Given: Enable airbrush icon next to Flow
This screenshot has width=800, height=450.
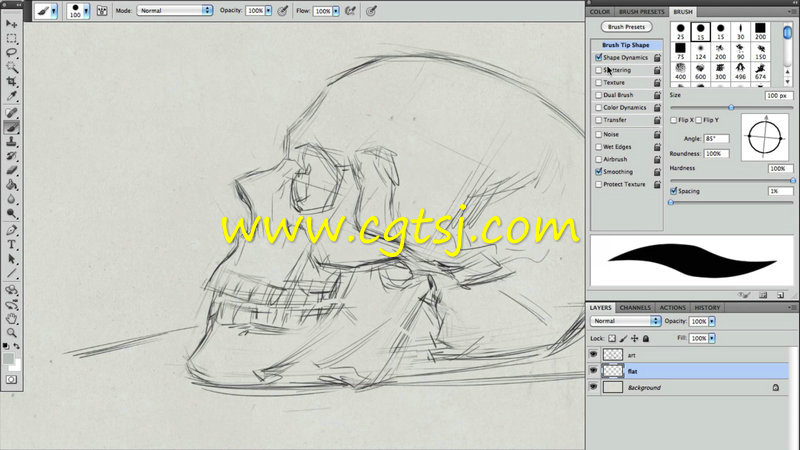Looking at the screenshot, I should click(x=351, y=10).
